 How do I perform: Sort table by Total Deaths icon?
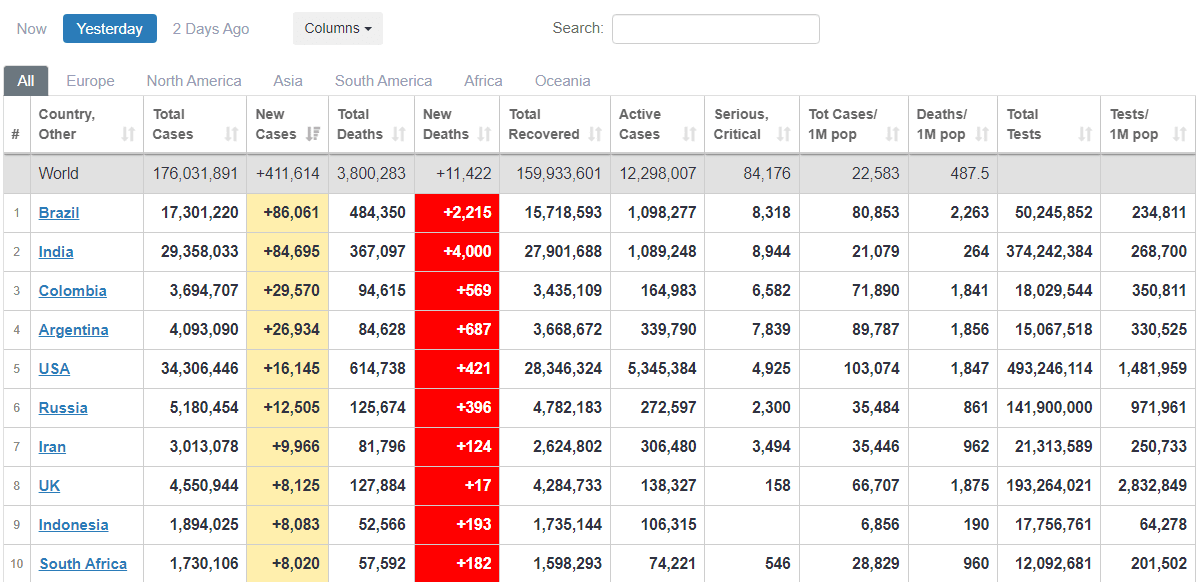399,134
